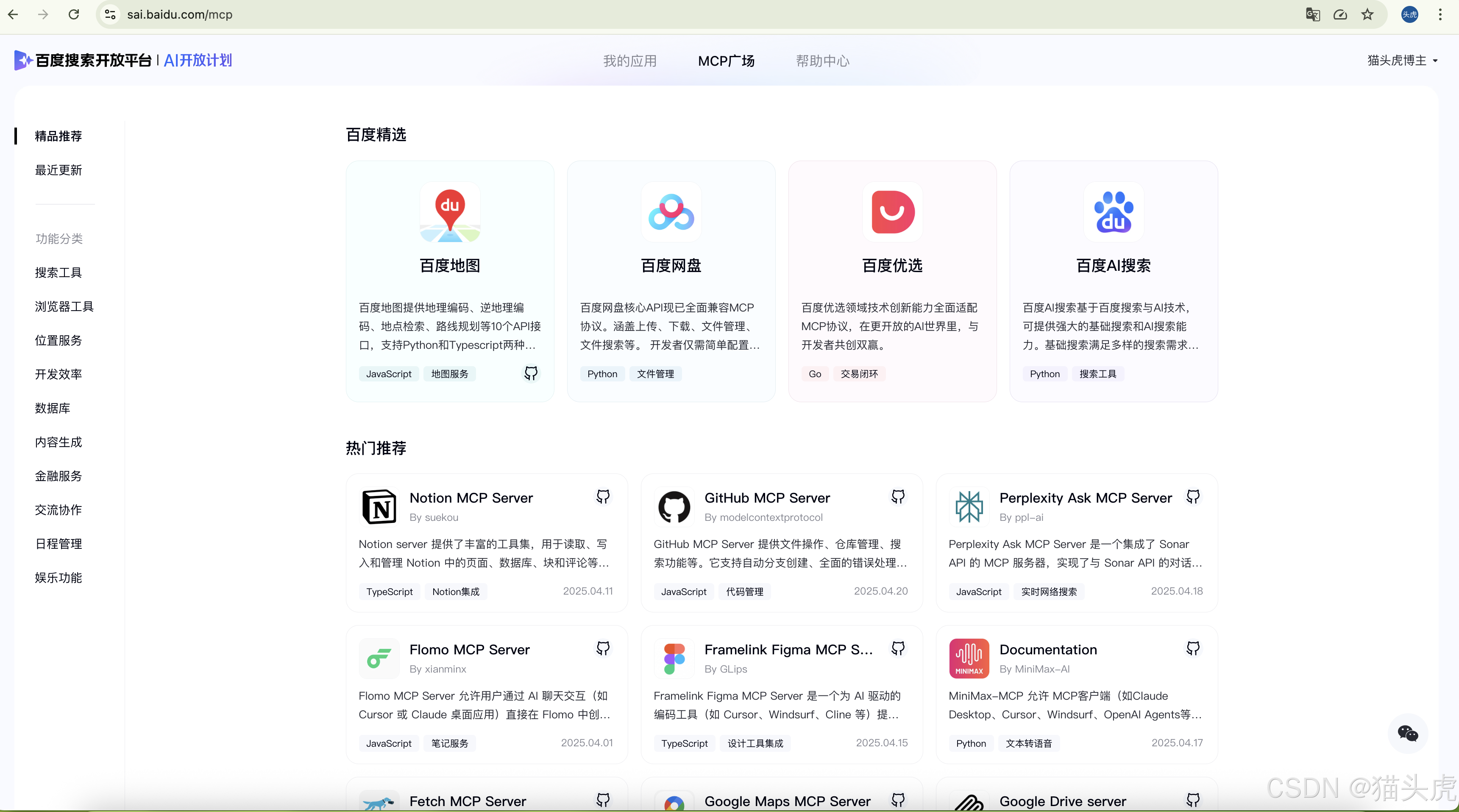1459x812 pixels.
Task: Click the Baidu Youxuan red logo icon
Action: 893,212
